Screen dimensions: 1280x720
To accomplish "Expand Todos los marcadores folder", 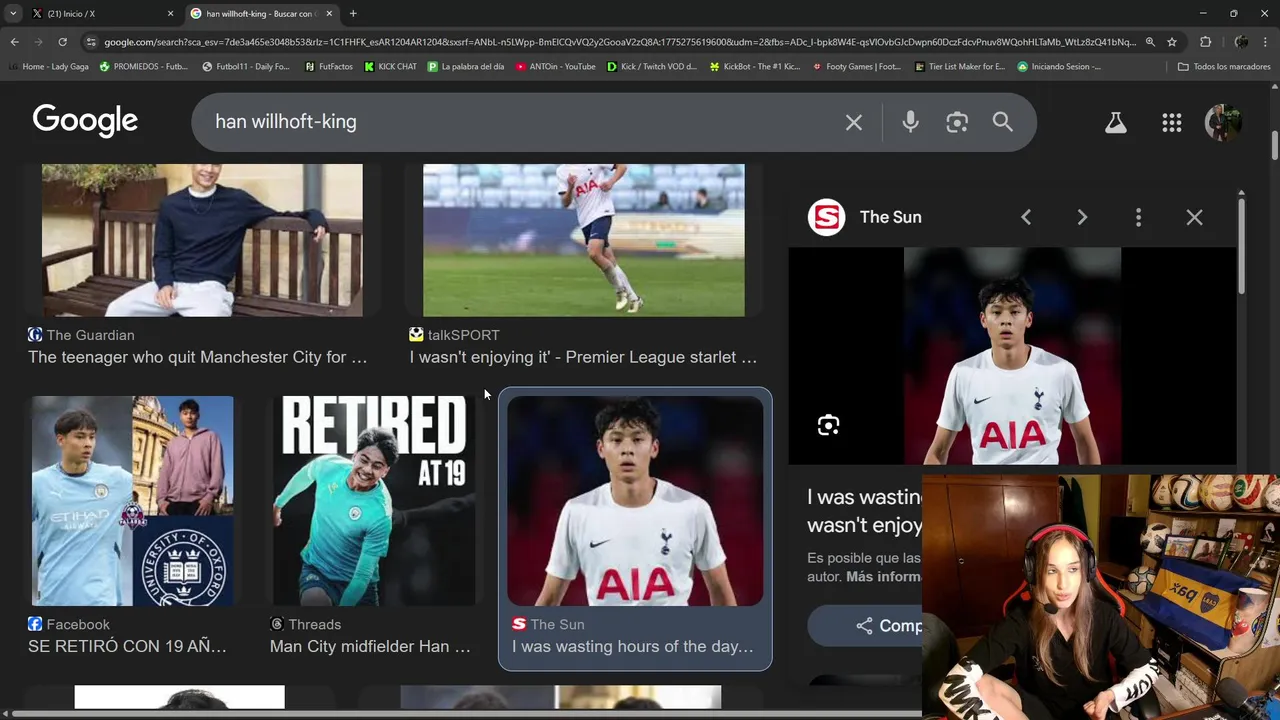I will pyautogui.click(x=1224, y=67).
